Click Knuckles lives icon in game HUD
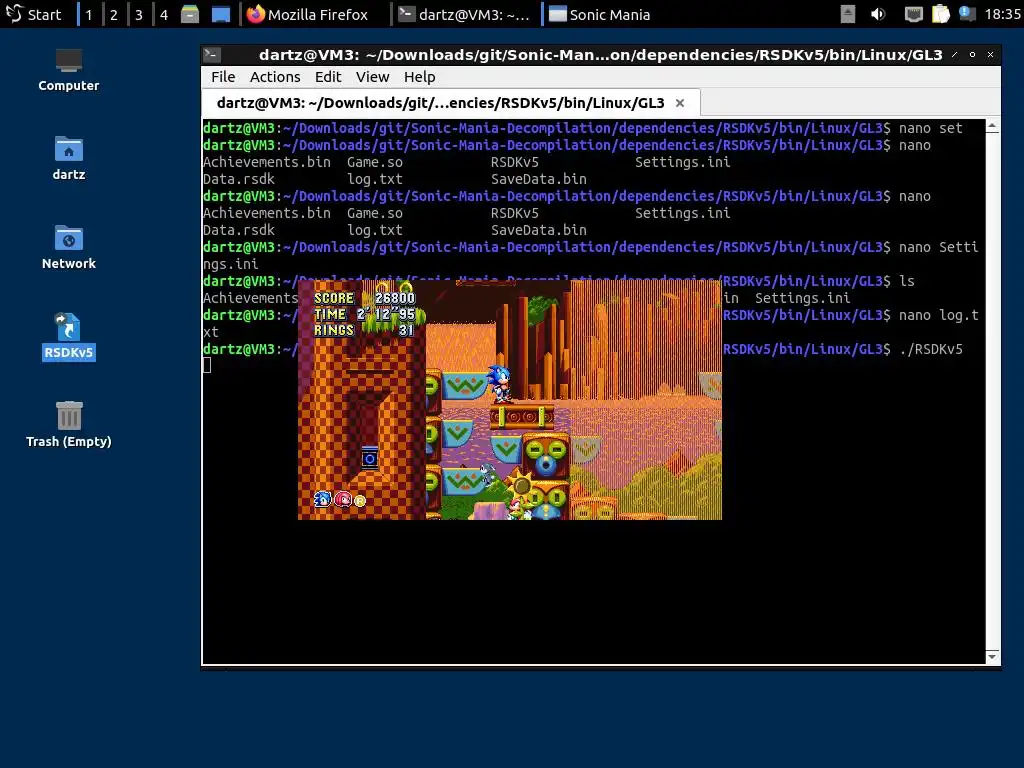The height and width of the screenshot is (768, 1024). click(x=343, y=500)
